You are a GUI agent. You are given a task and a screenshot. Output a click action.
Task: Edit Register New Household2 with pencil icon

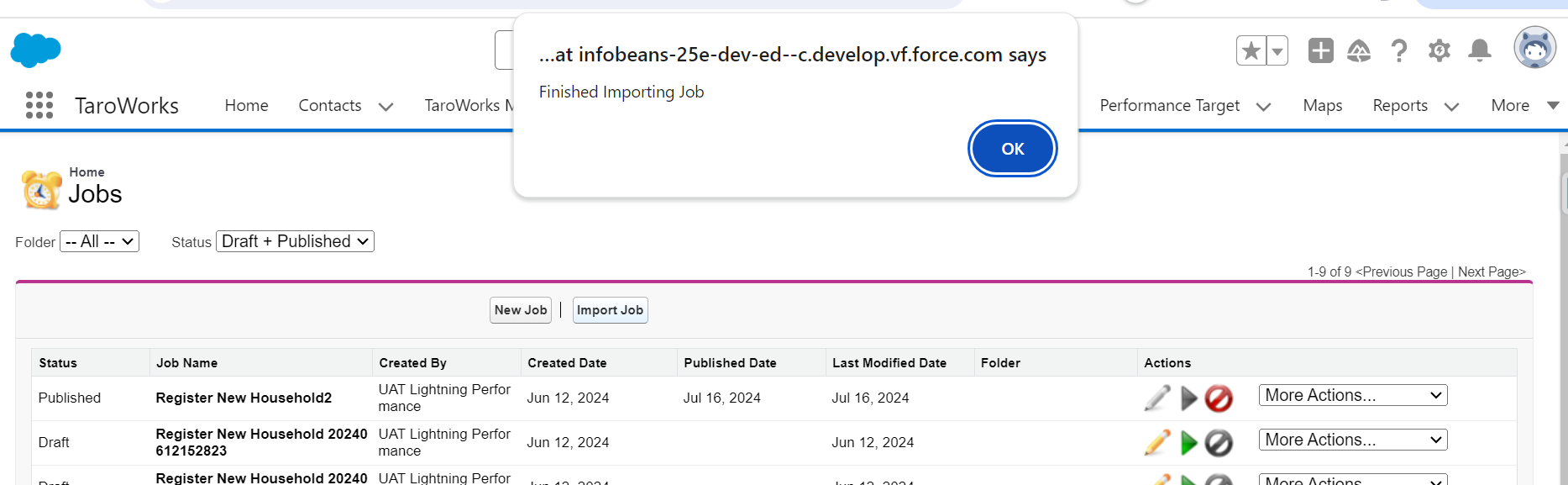coord(1157,398)
